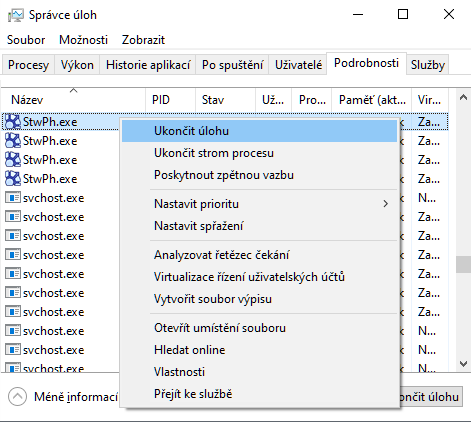The image size is (471, 422).
Task: Switch to the Procesy tab
Action: (28, 65)
